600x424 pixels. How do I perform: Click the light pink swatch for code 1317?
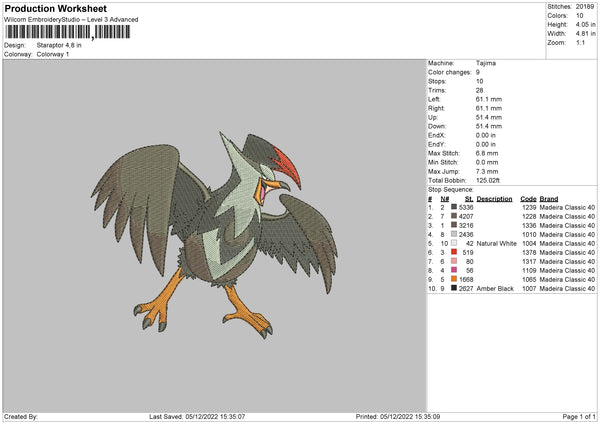point(454,261)
